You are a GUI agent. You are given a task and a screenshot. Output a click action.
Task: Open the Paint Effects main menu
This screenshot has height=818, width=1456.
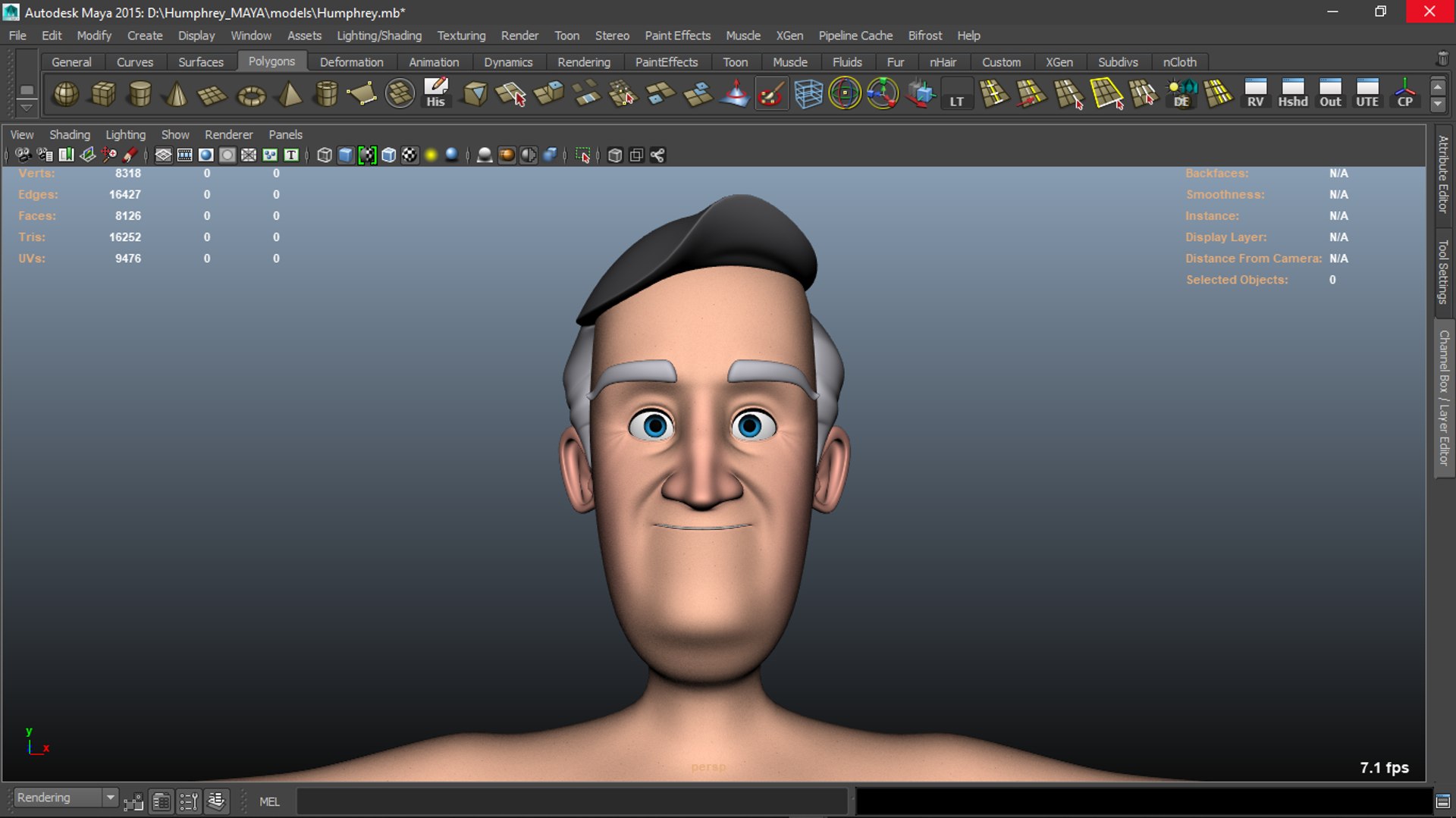pos(677,36)
